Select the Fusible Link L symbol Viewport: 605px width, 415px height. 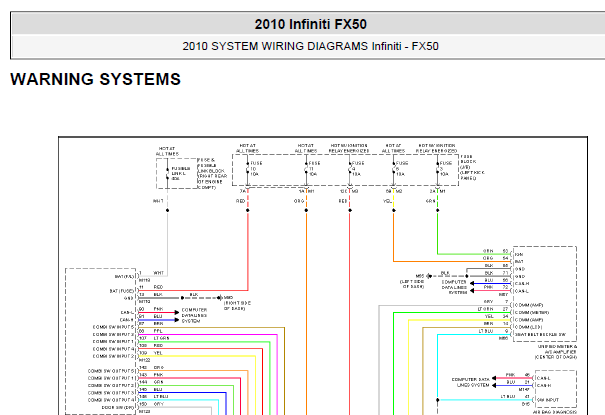pos(167,174)
